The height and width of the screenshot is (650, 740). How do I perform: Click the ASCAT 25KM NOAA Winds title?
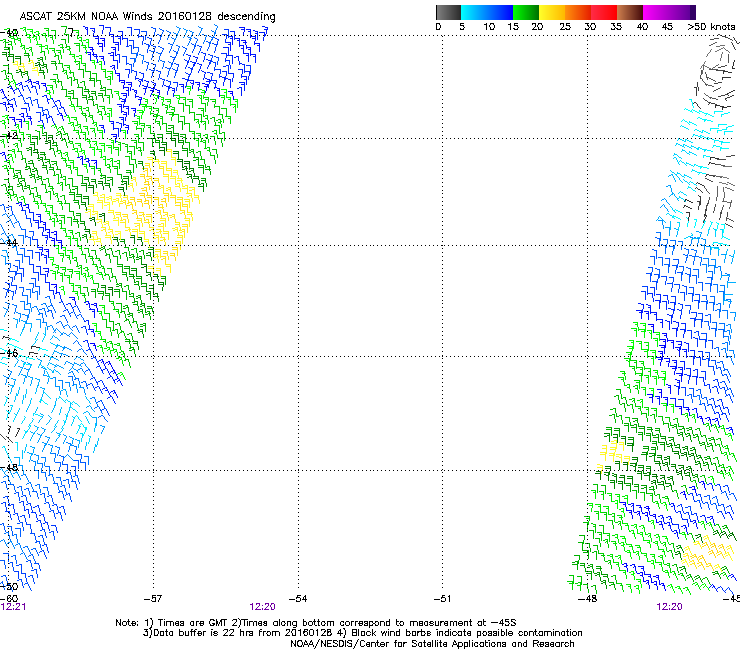coord(147,16)
